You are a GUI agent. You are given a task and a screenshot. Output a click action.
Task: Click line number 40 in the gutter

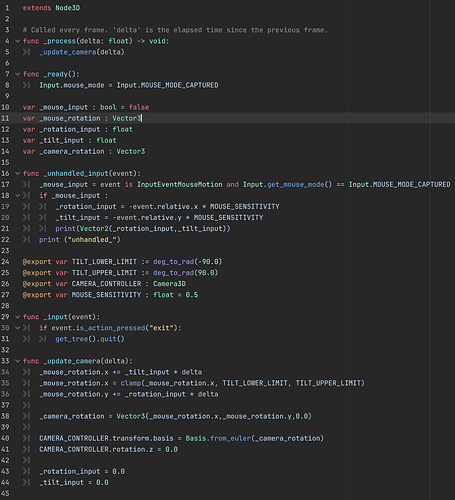5,438
